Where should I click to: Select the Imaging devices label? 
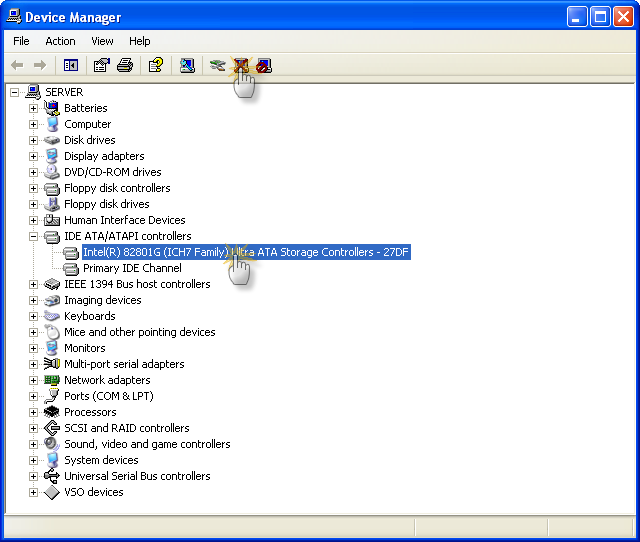click(x=102, y=300)
